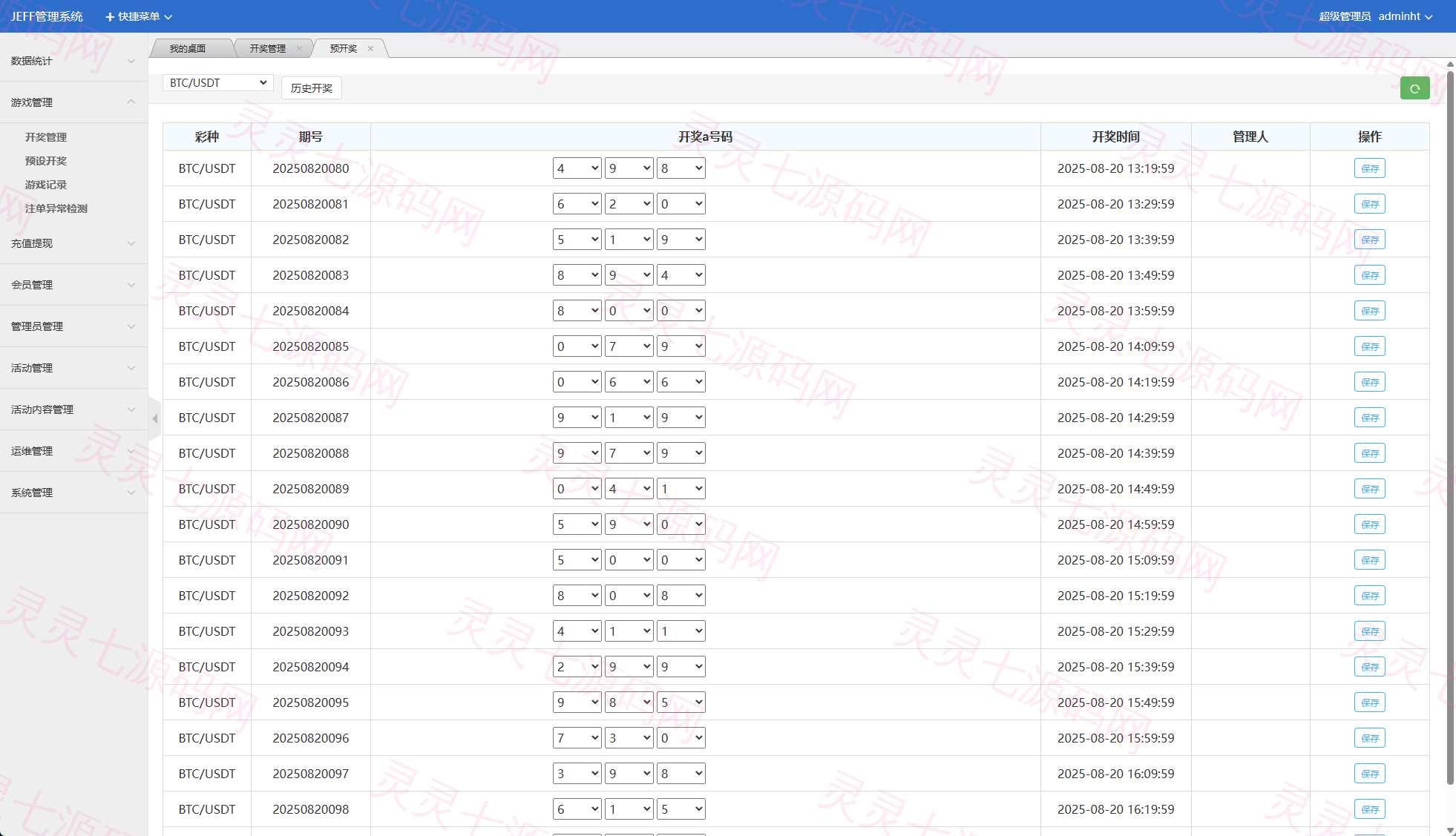The height and width of the screenshot is (836, 1456).
Task: Open second number dropdown for period 20250820082
Action: (x=629, y=240)
